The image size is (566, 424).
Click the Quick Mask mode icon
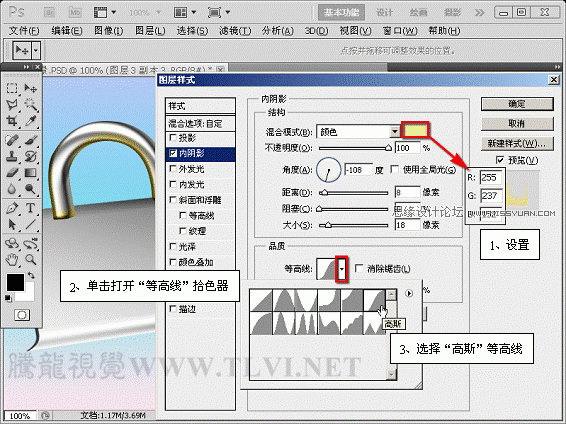[x=22, y=315]
